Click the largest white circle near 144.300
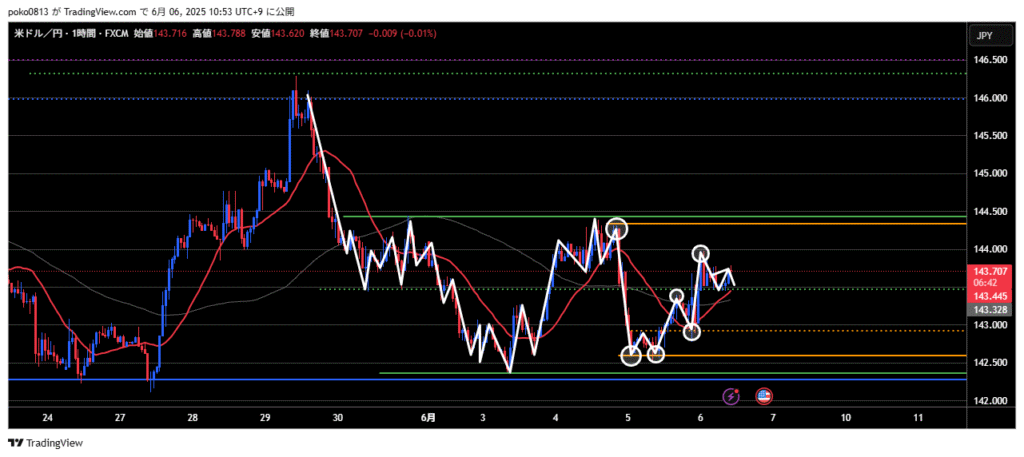Screen dimensions: 1024x457 (x=616, y=229)
